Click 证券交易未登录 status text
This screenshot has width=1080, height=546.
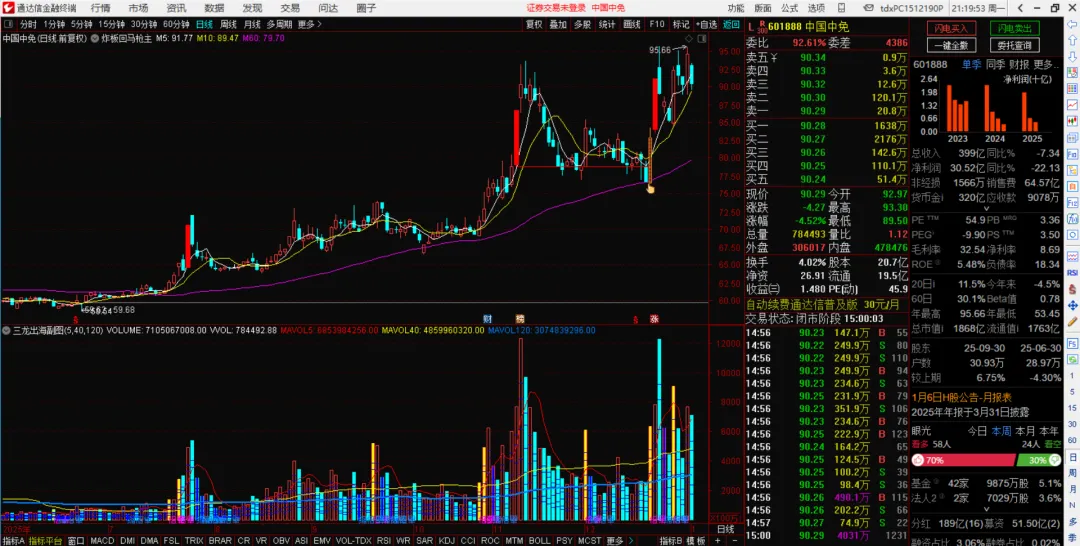pos(554,8)
